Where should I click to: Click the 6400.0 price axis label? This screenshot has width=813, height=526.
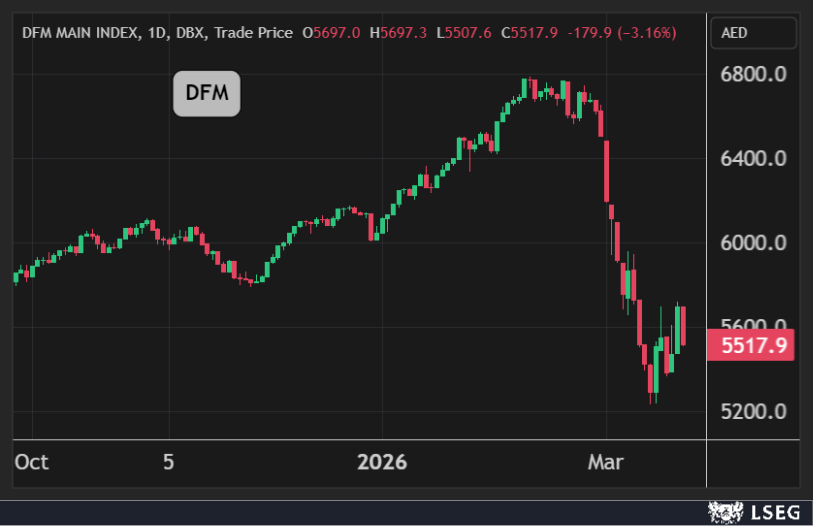tap(754, 159)
